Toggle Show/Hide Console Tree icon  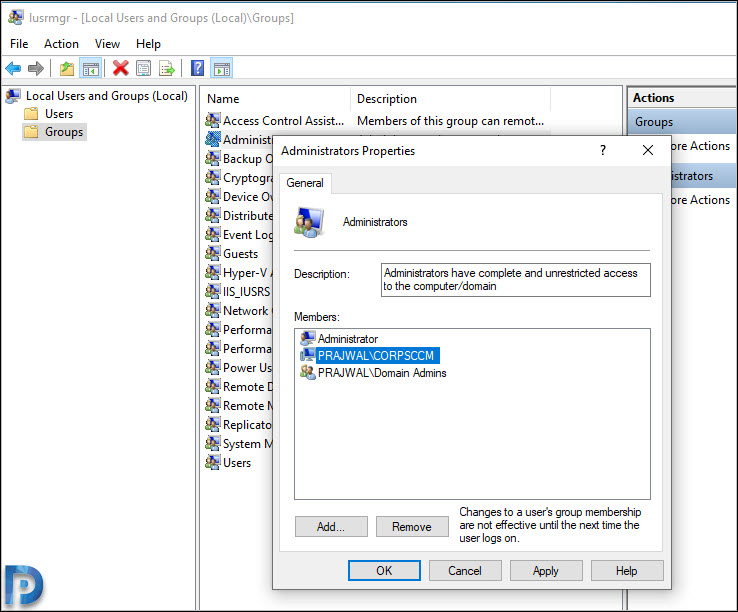[x=91, y=69]
